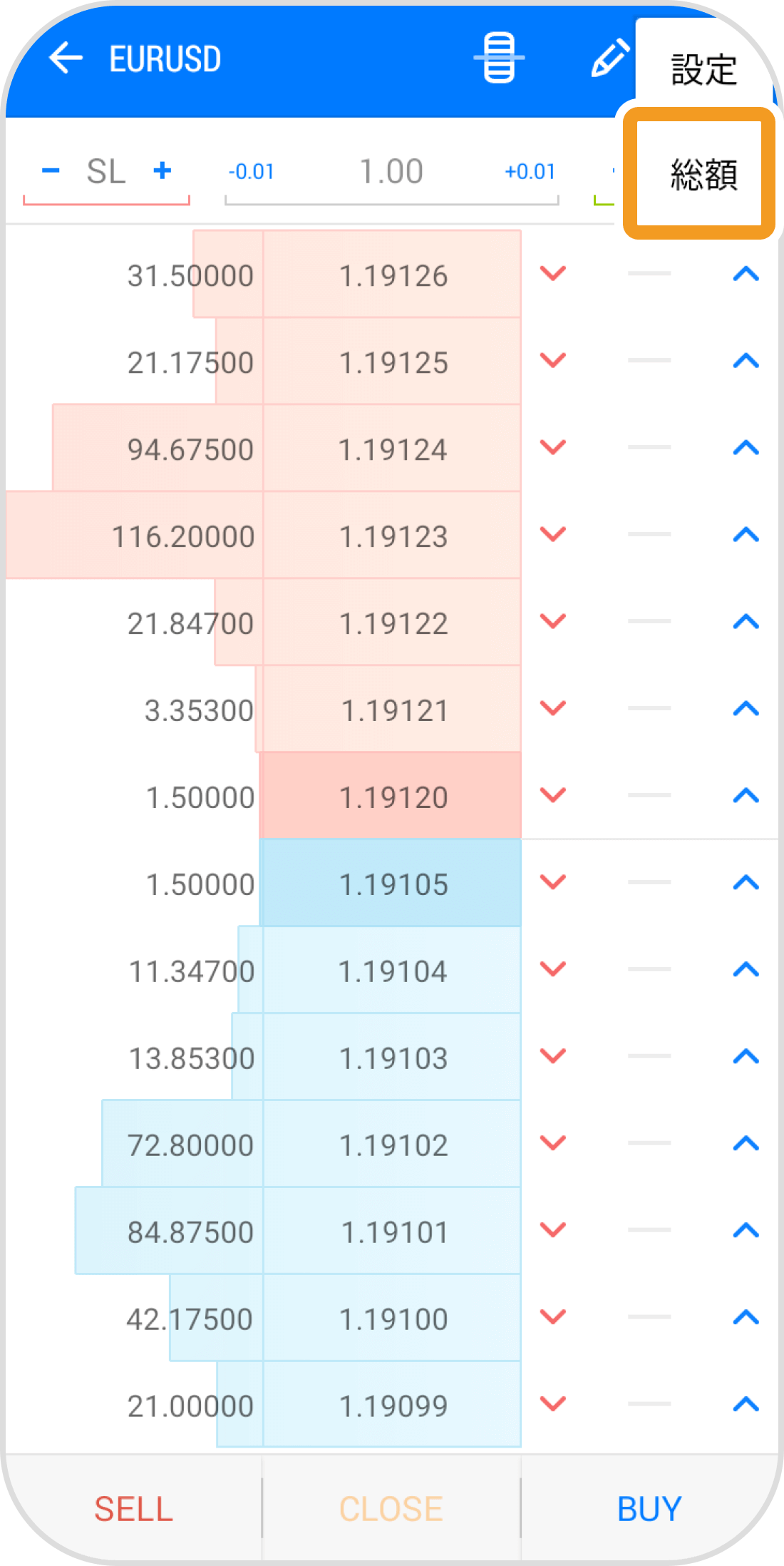
Task: Tap the back arrow next to EURUSD
Action: 66,58
